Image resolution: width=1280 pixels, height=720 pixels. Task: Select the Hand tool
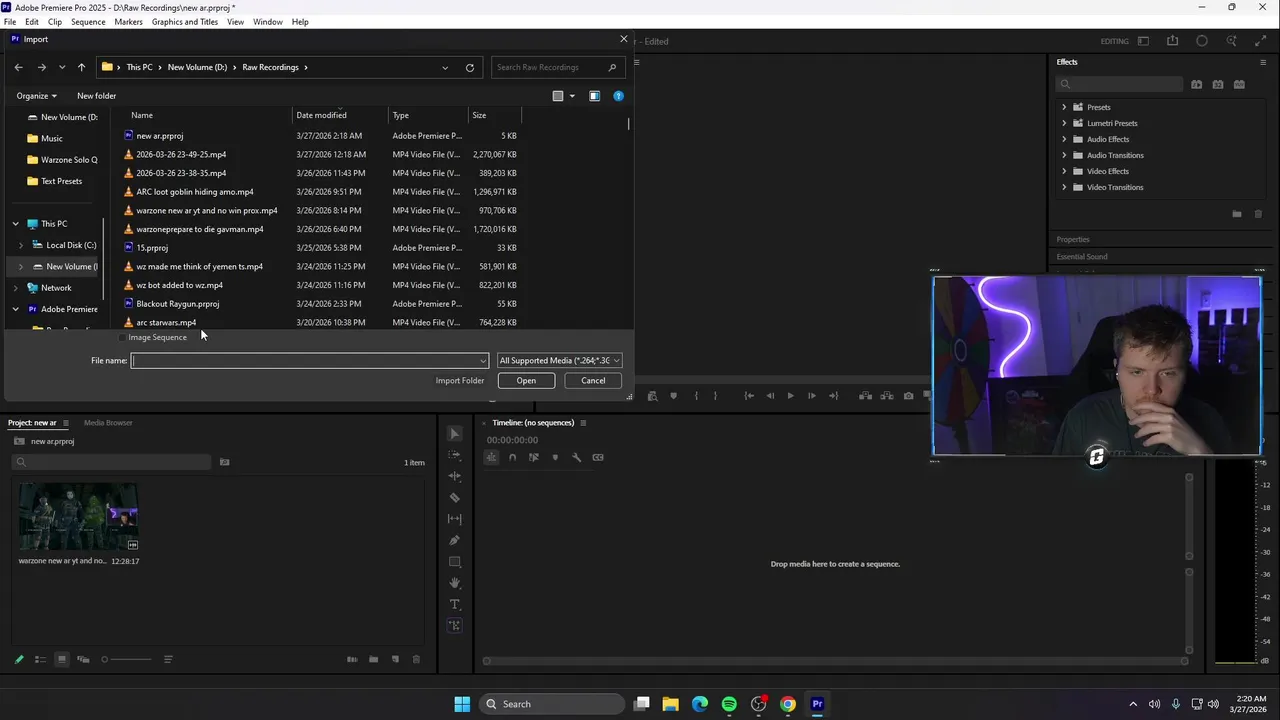[x=455, y=583]
